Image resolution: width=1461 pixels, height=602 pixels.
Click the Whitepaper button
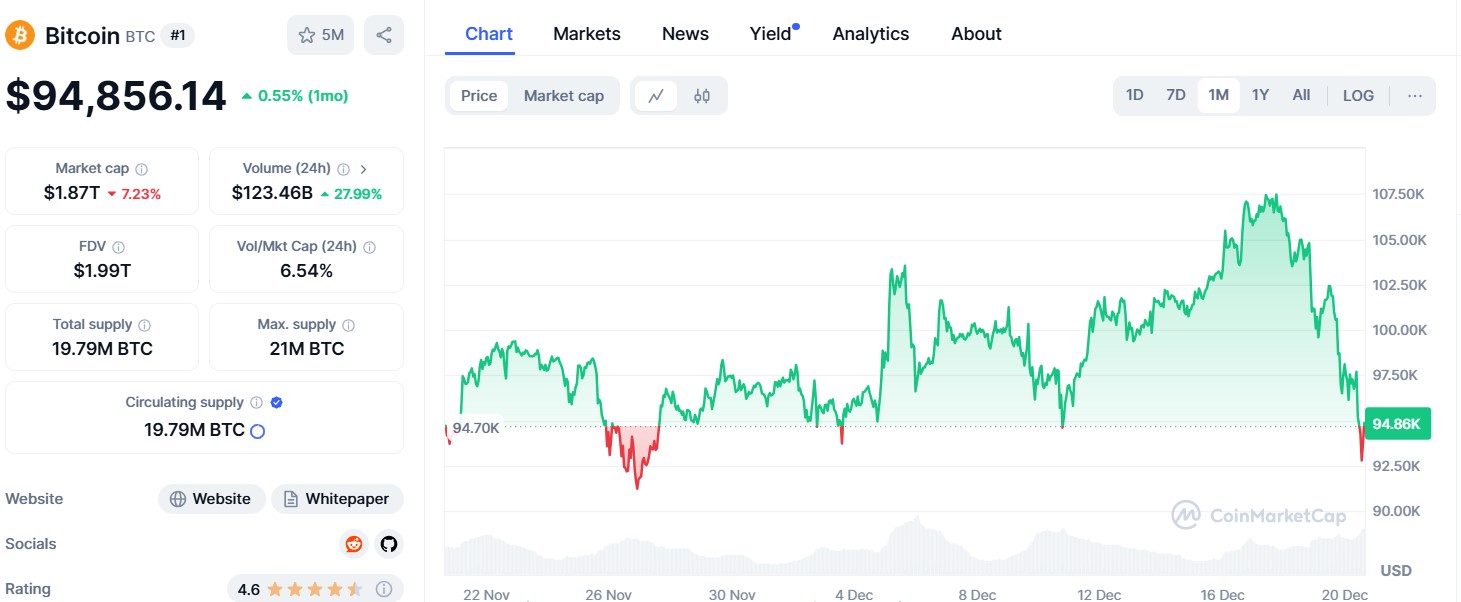(337, 499)
